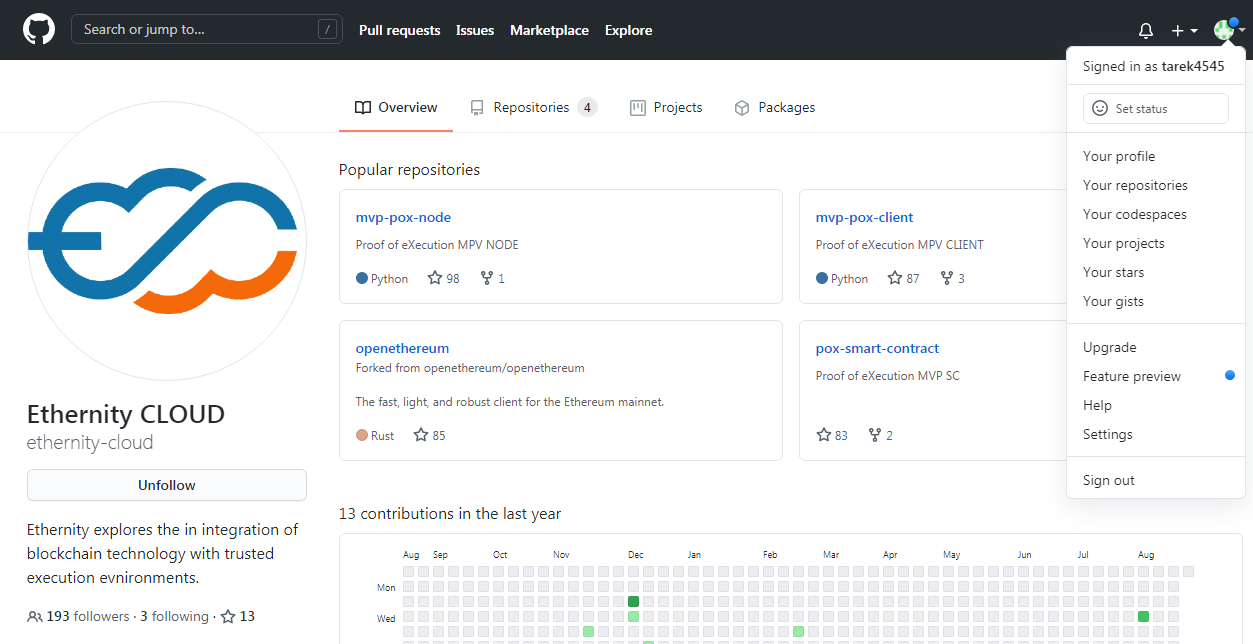This screenshot has width=1253, height=644.
Task: Click the smiley icon in Set status
Action: click(1100, 108)
